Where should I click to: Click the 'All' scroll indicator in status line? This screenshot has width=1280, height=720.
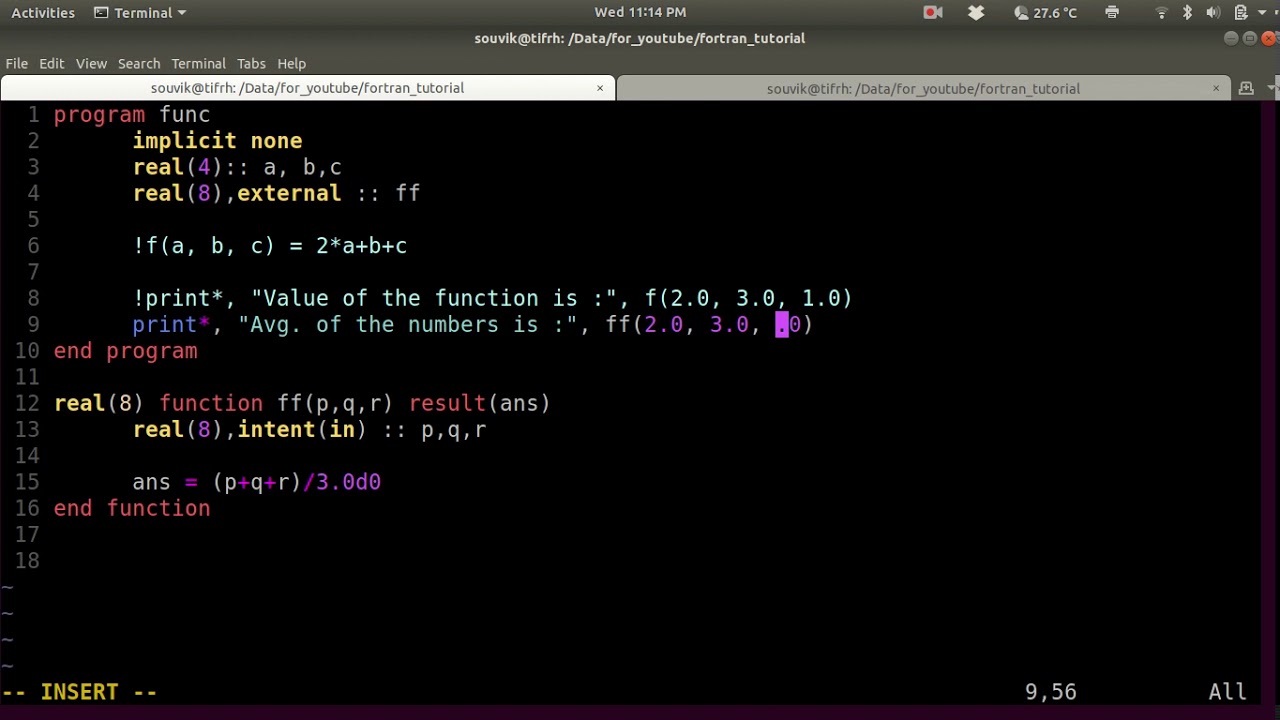[x=1227, y=692]
